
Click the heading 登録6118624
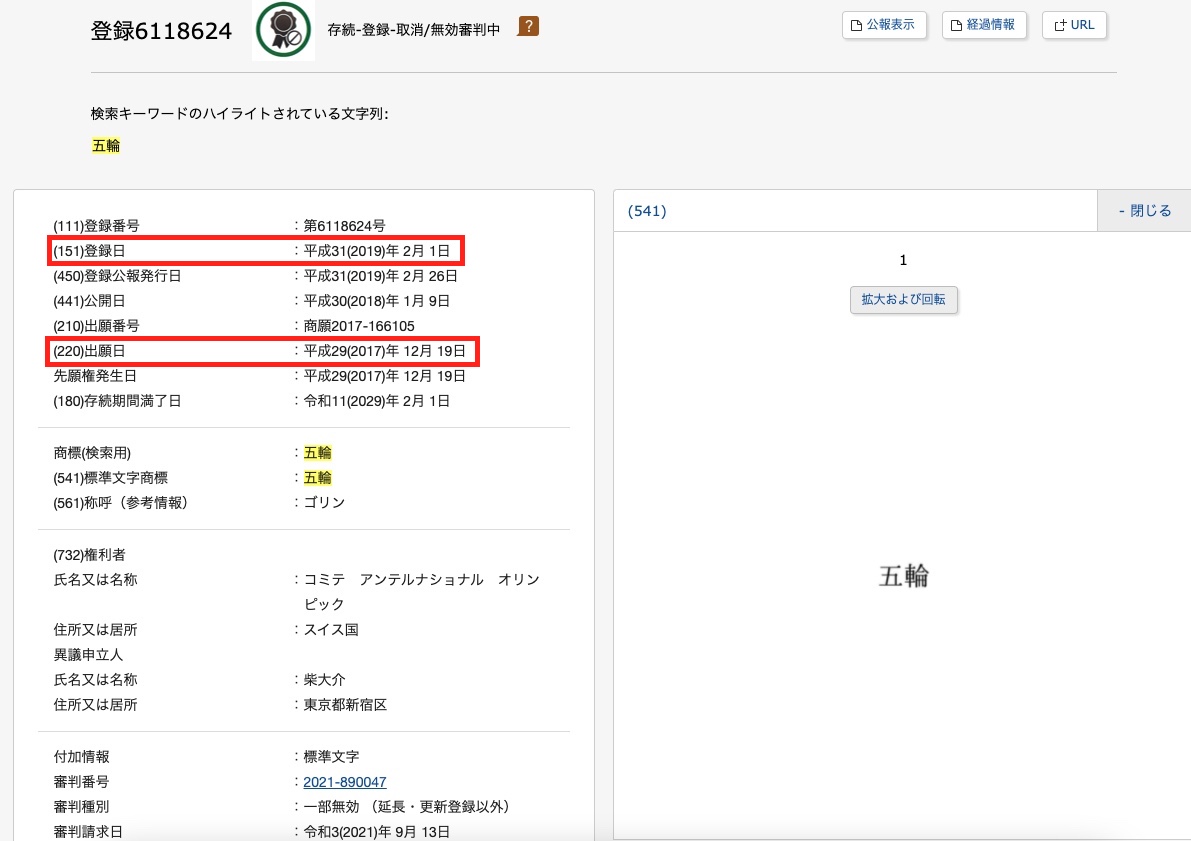click(x=161, y=30)
